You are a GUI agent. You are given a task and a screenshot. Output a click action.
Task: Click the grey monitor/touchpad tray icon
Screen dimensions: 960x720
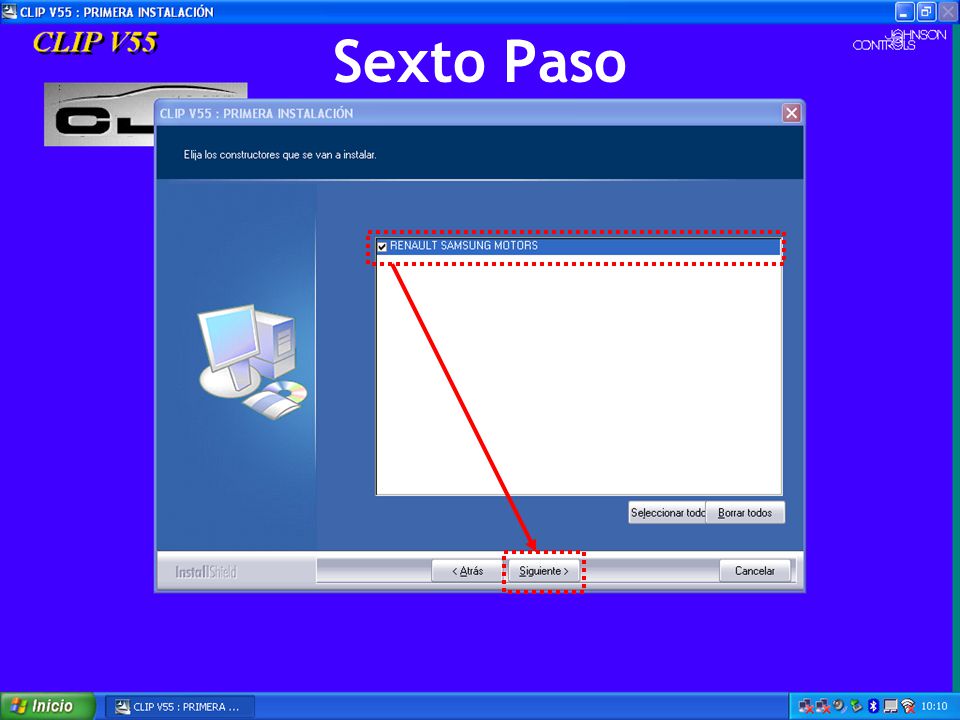[x=891, y=706]
